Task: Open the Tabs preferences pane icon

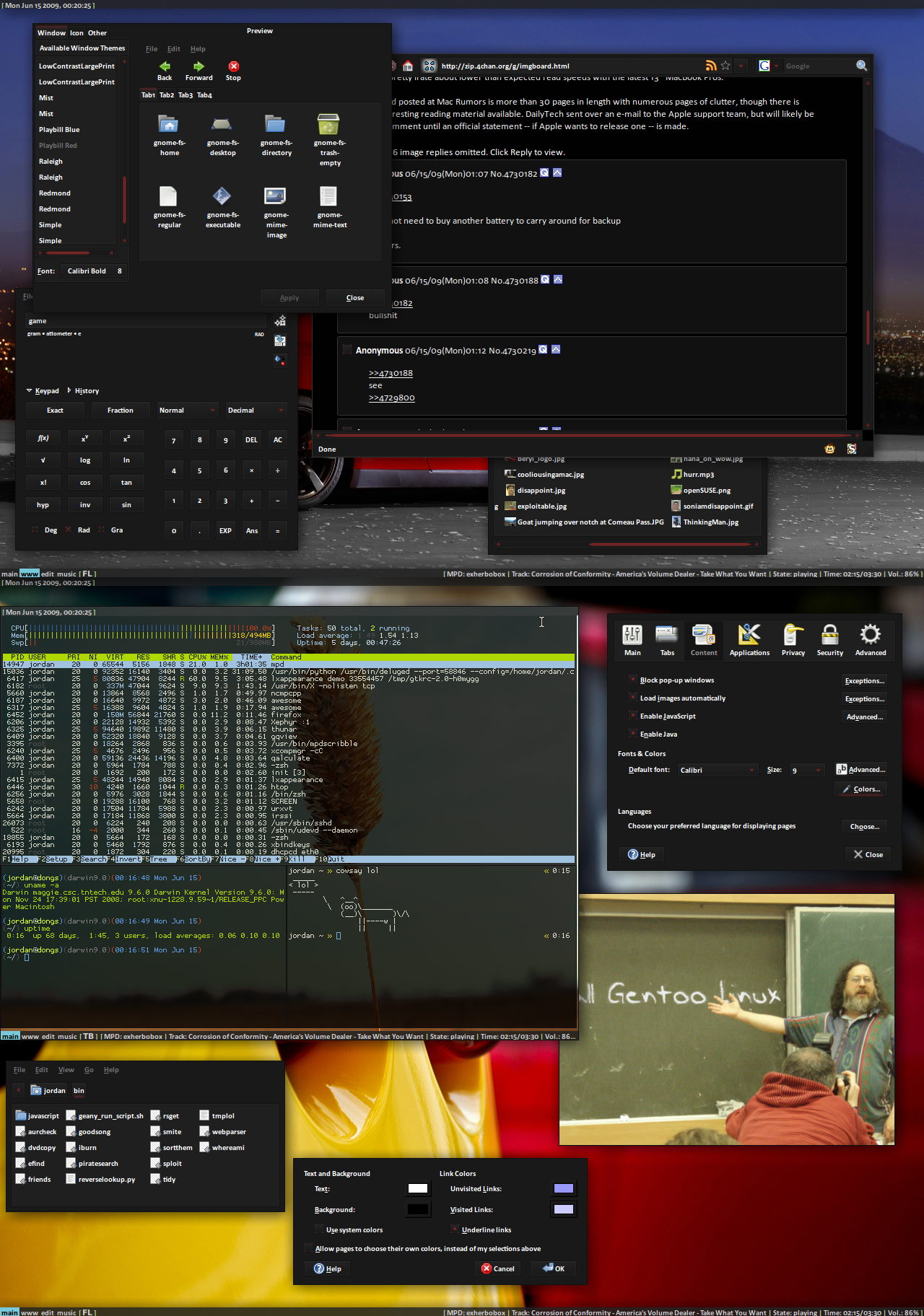Action: (667, 635)
